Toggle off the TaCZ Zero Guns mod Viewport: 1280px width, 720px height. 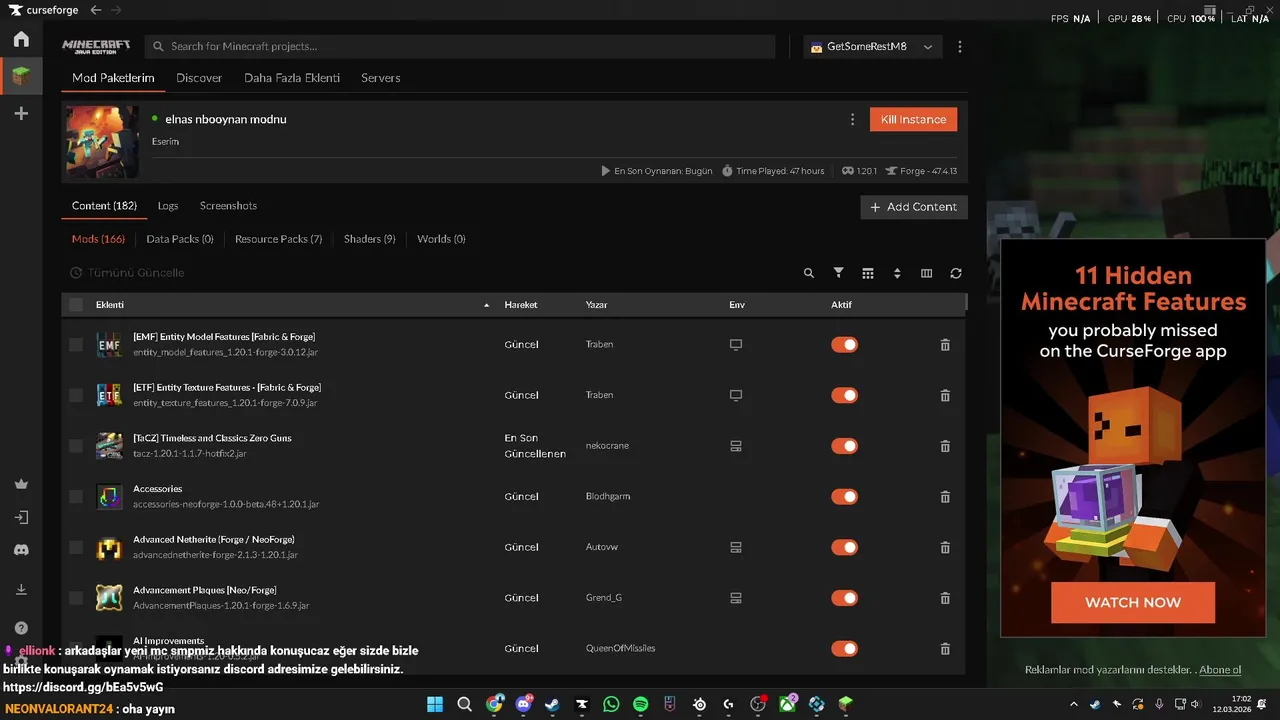pos(844,446)
